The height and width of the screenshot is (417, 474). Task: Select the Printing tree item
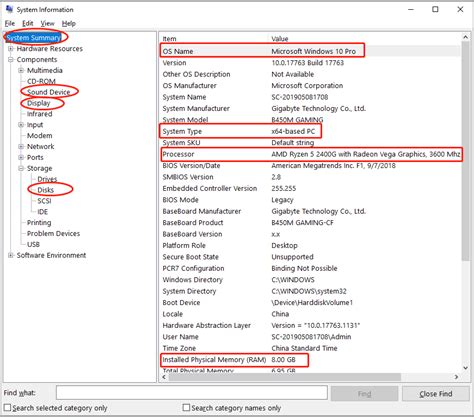click(39, 223)
